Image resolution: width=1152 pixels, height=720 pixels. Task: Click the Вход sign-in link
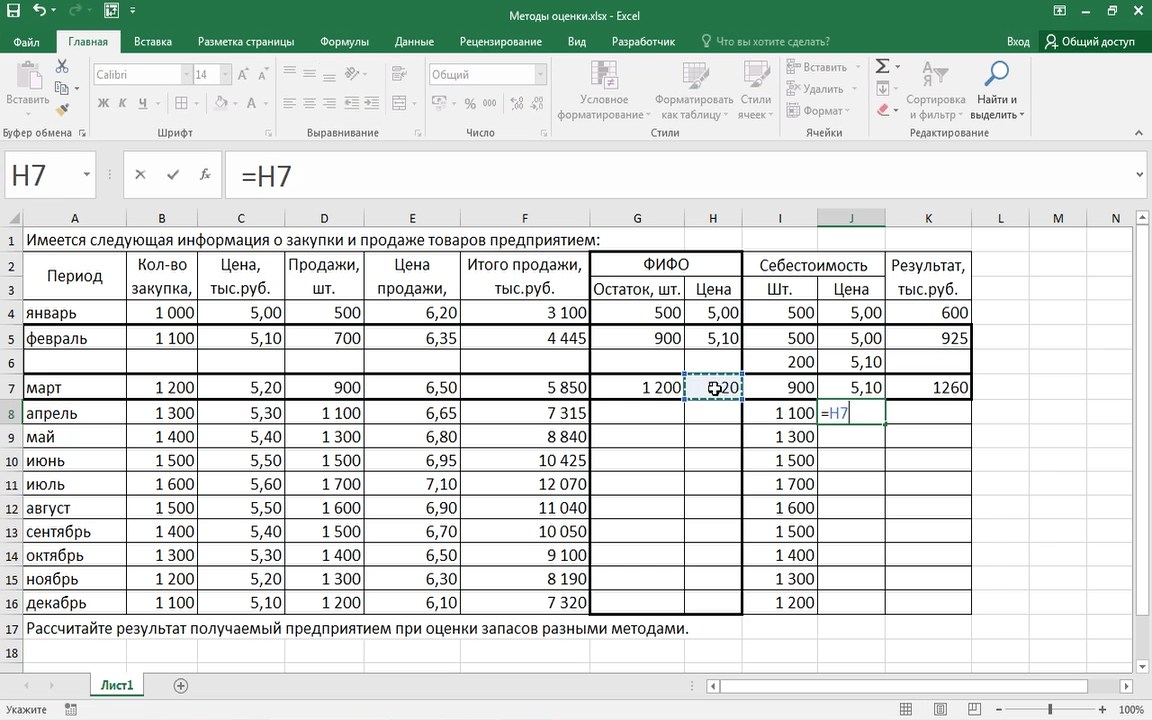pyautogui.click(x=1018, y=42)
